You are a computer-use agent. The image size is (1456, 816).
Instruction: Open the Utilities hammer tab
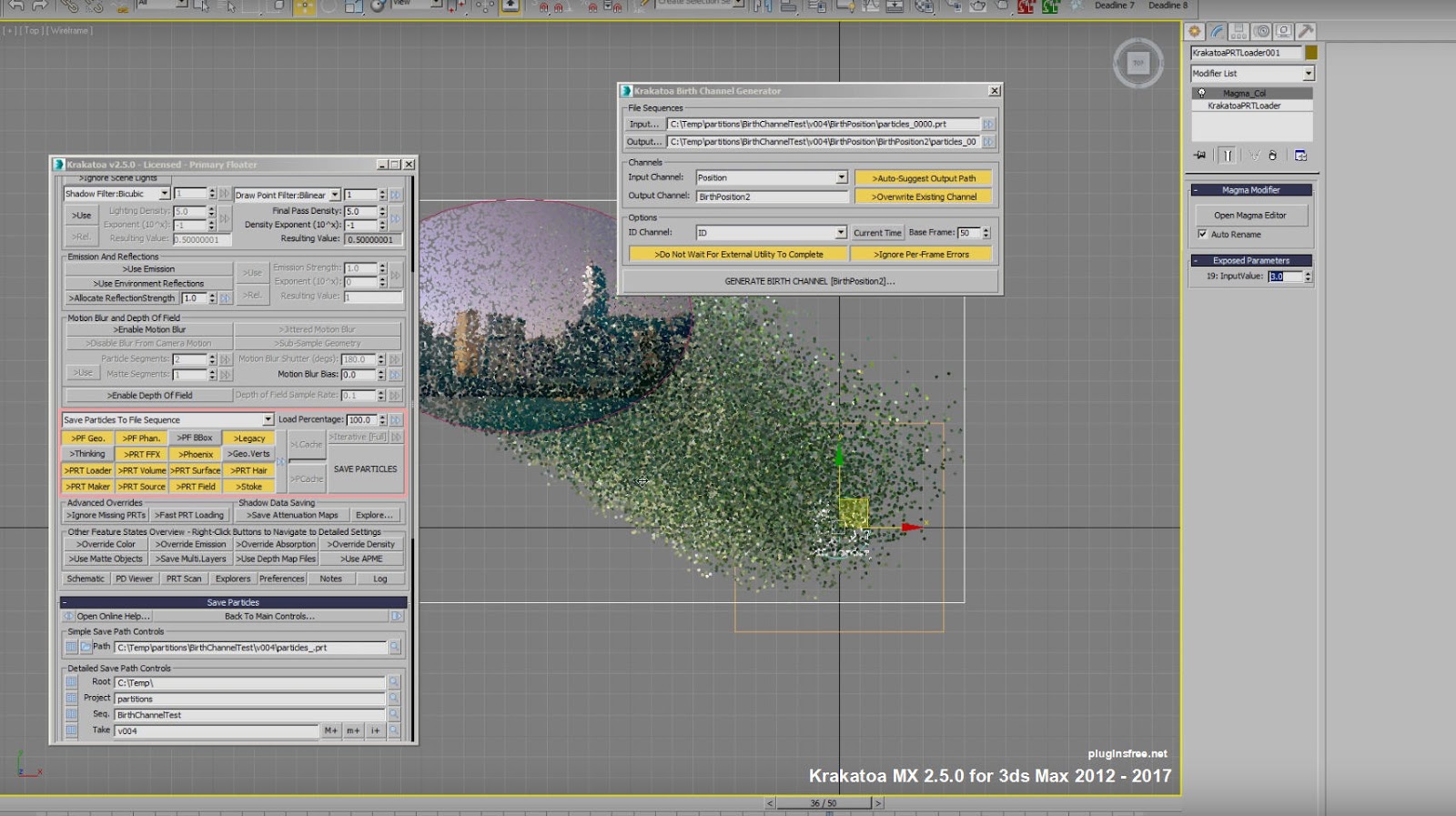point(1305,31)
